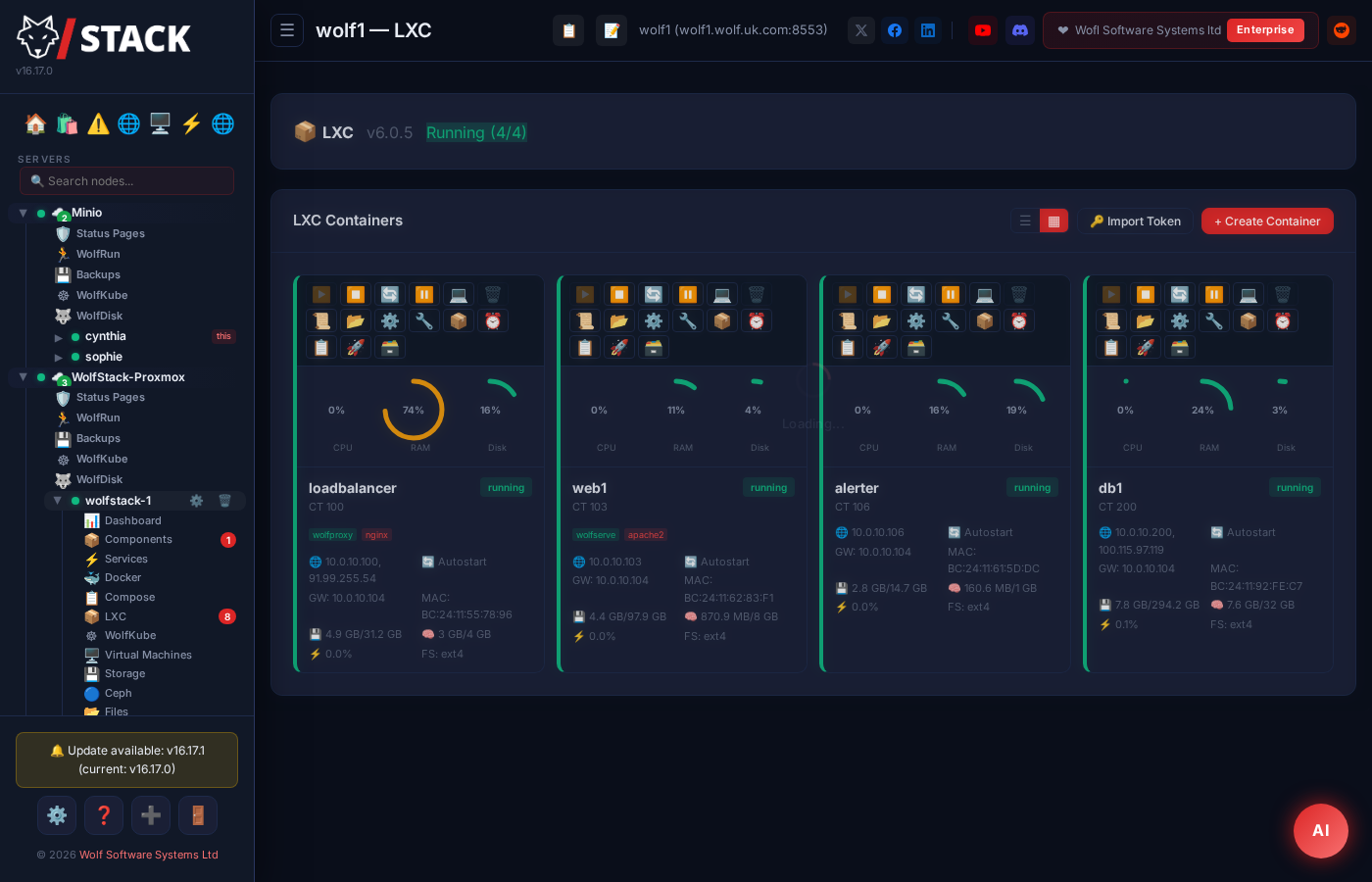Click the plus add button in sidebar footer

click(x=151, y=815)
